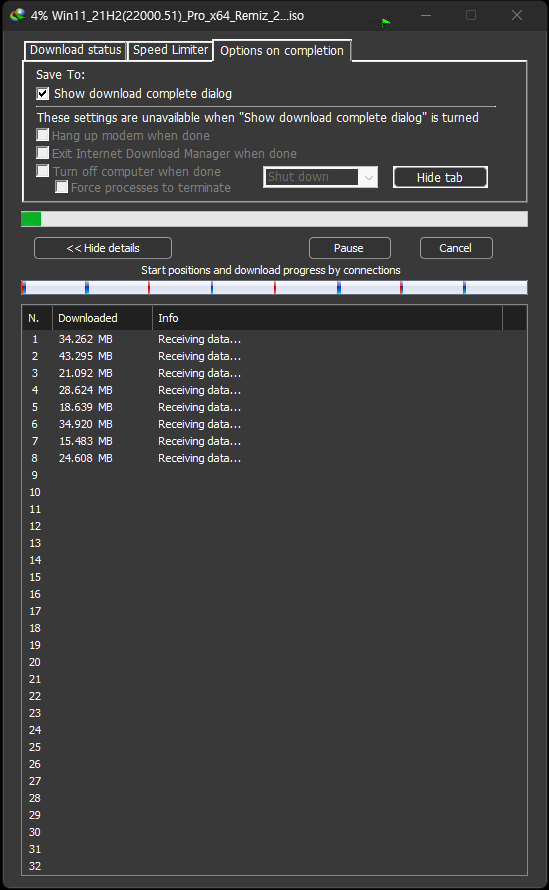Open the Speed Limiter tab
The image size is (549, 890).
(170, 50)
